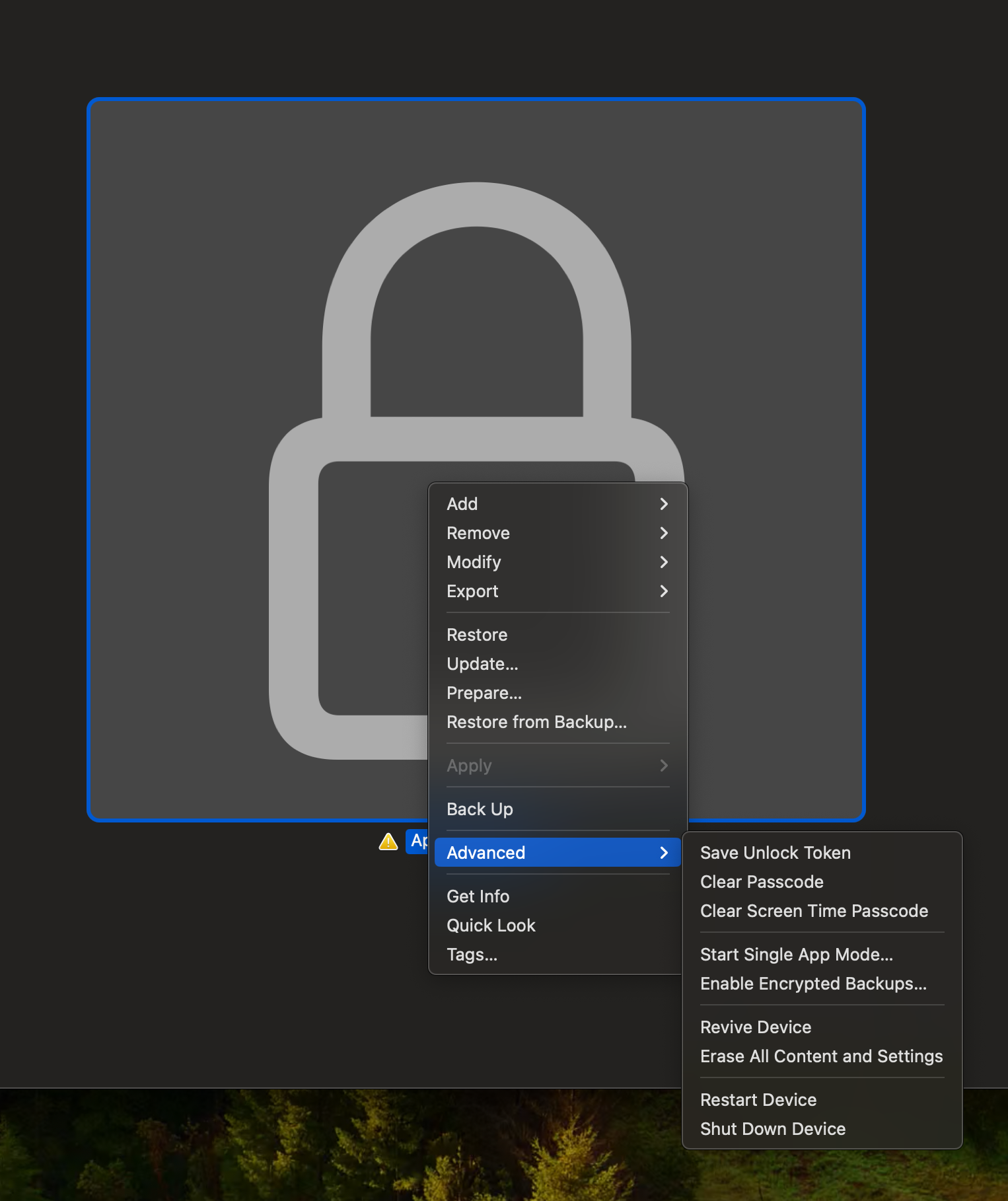Select Restart Device option
The image size is (1008, 1201).
[x=822, y=1100]
